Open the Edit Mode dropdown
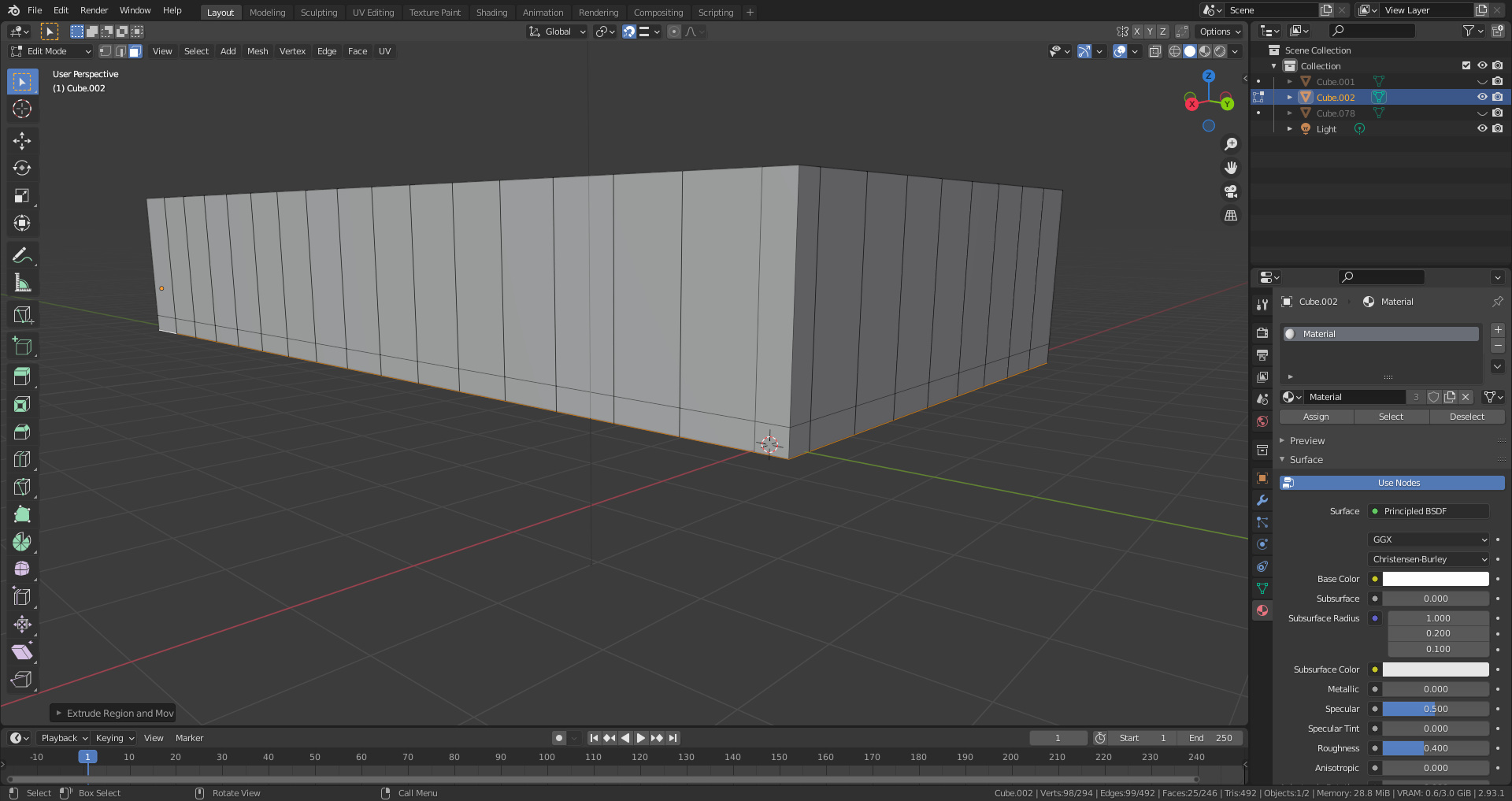1512x801 pixels. (50, 51)
